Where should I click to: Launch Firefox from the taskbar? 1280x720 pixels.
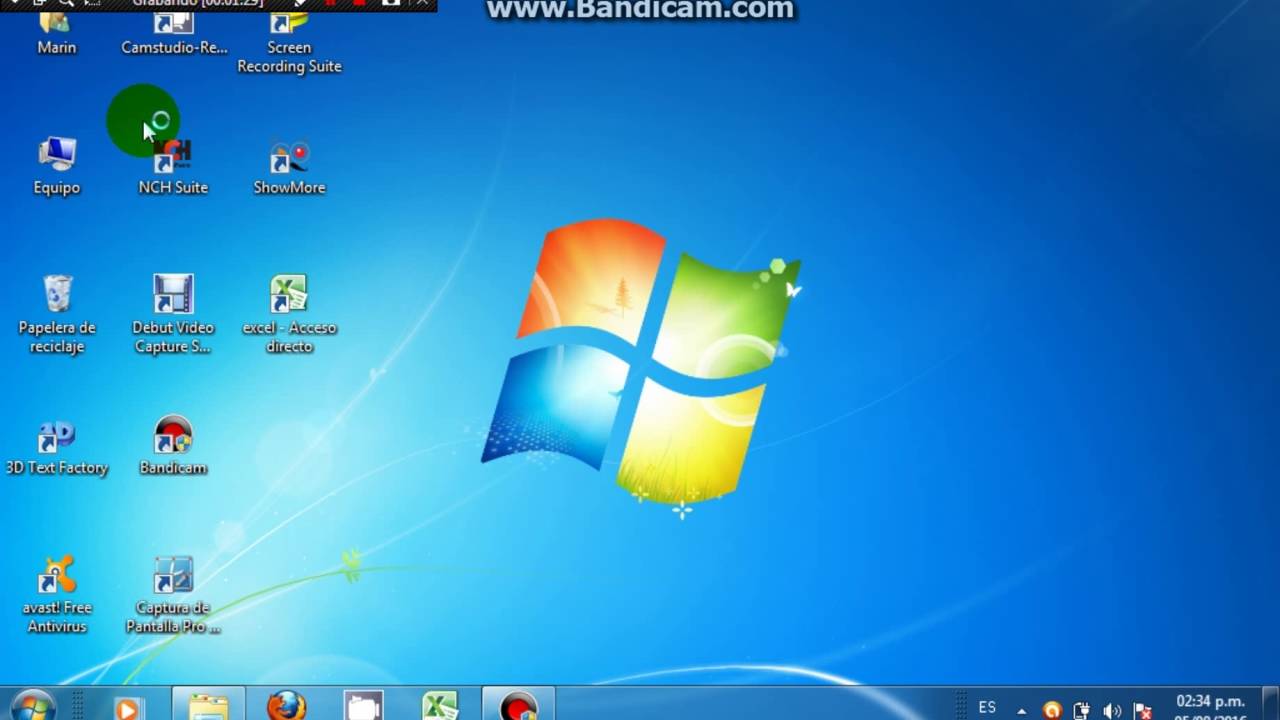(286, 706)
